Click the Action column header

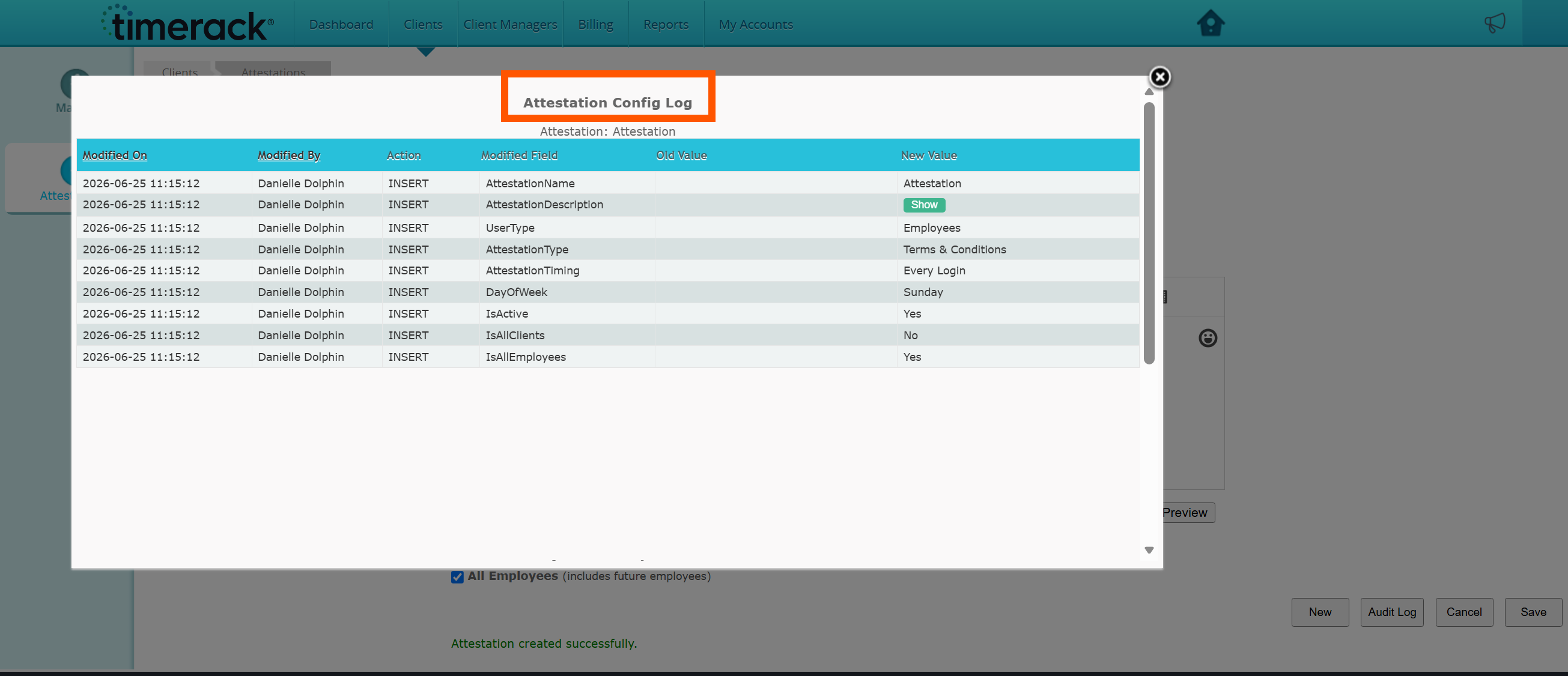[404, 155]
